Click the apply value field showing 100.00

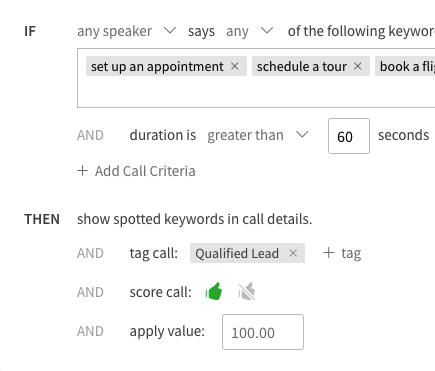(x=263, y=332)
